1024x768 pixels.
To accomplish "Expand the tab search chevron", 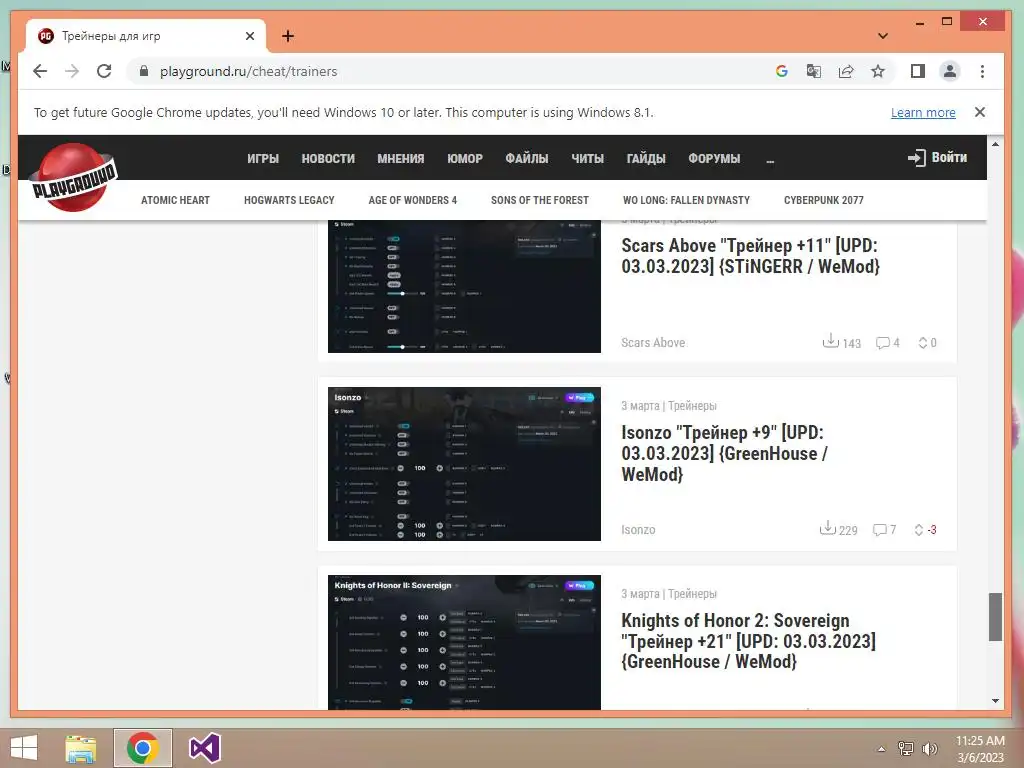I will [x=883, y=36].
